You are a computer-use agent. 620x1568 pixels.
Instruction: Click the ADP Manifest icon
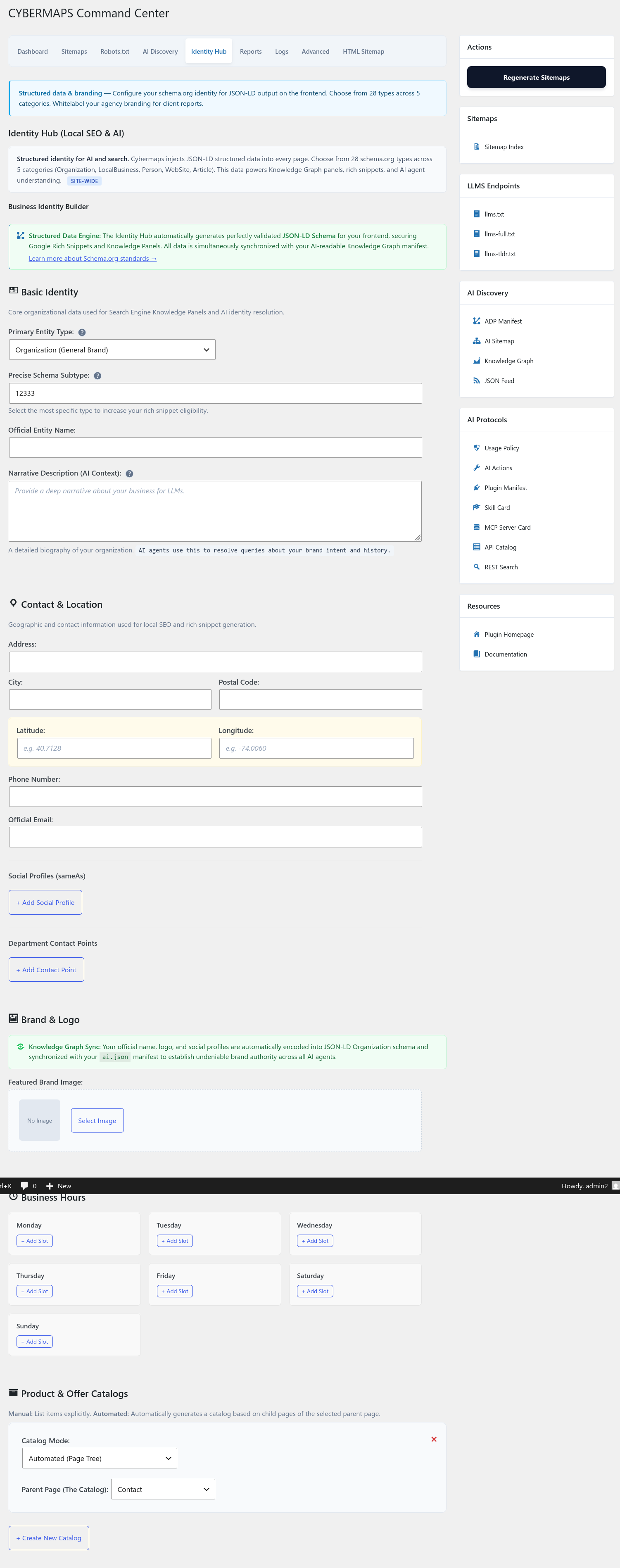(476, 321)
